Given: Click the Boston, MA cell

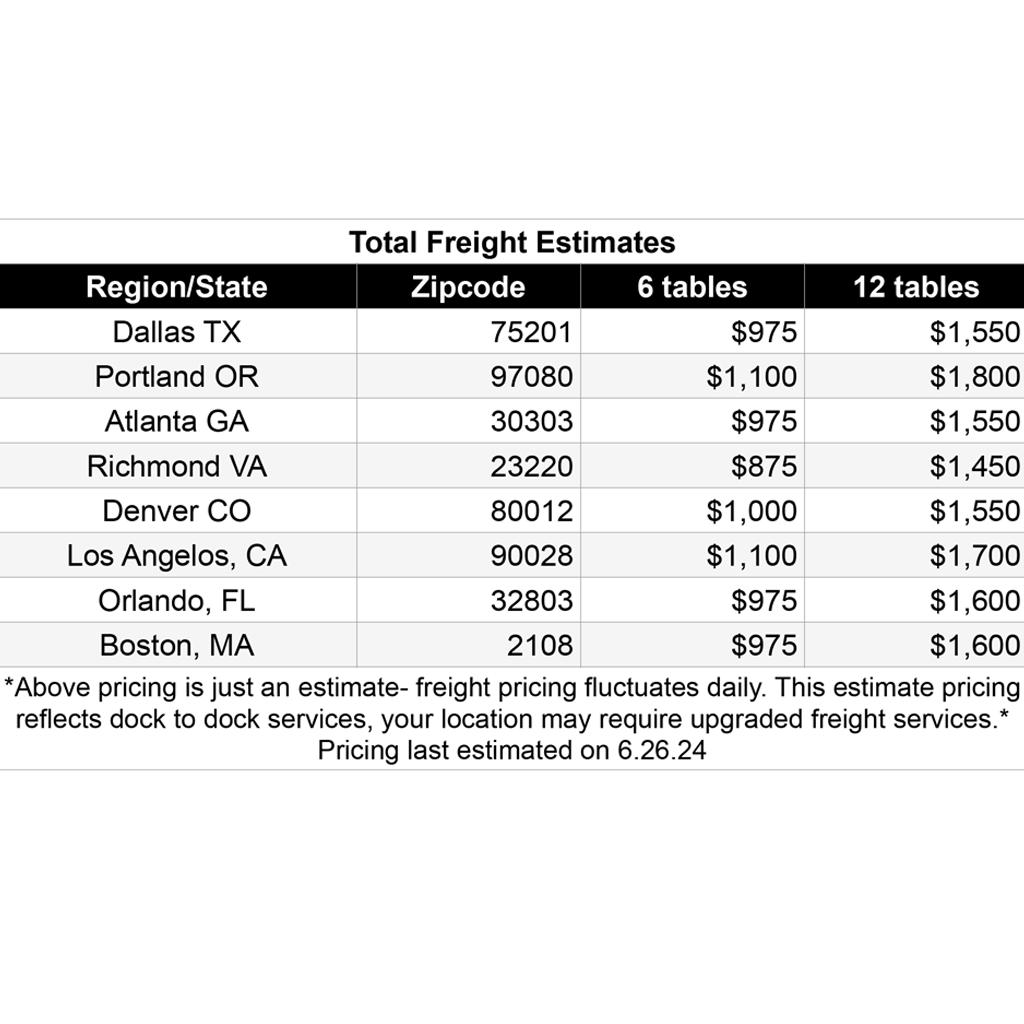Looking at the screenshot, I should coord(177,645).
